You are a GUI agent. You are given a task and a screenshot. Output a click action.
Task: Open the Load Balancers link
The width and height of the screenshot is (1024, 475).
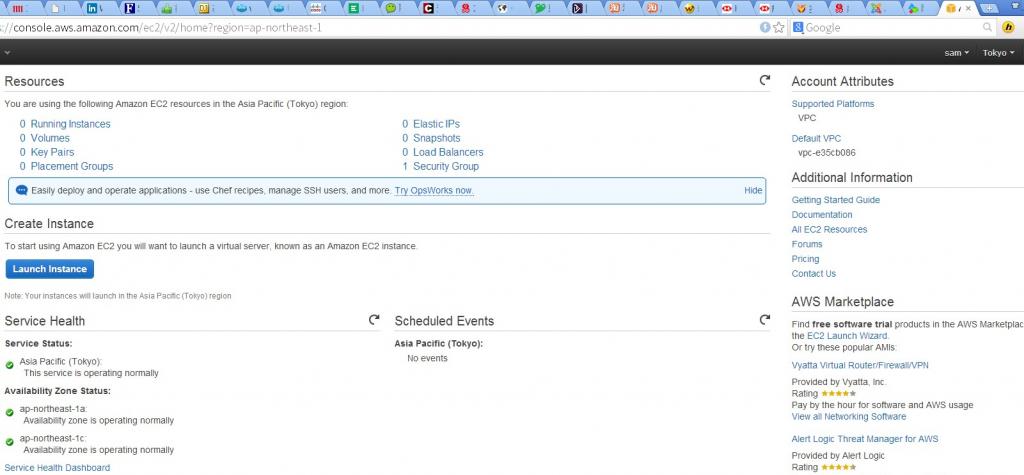[448, 152]
